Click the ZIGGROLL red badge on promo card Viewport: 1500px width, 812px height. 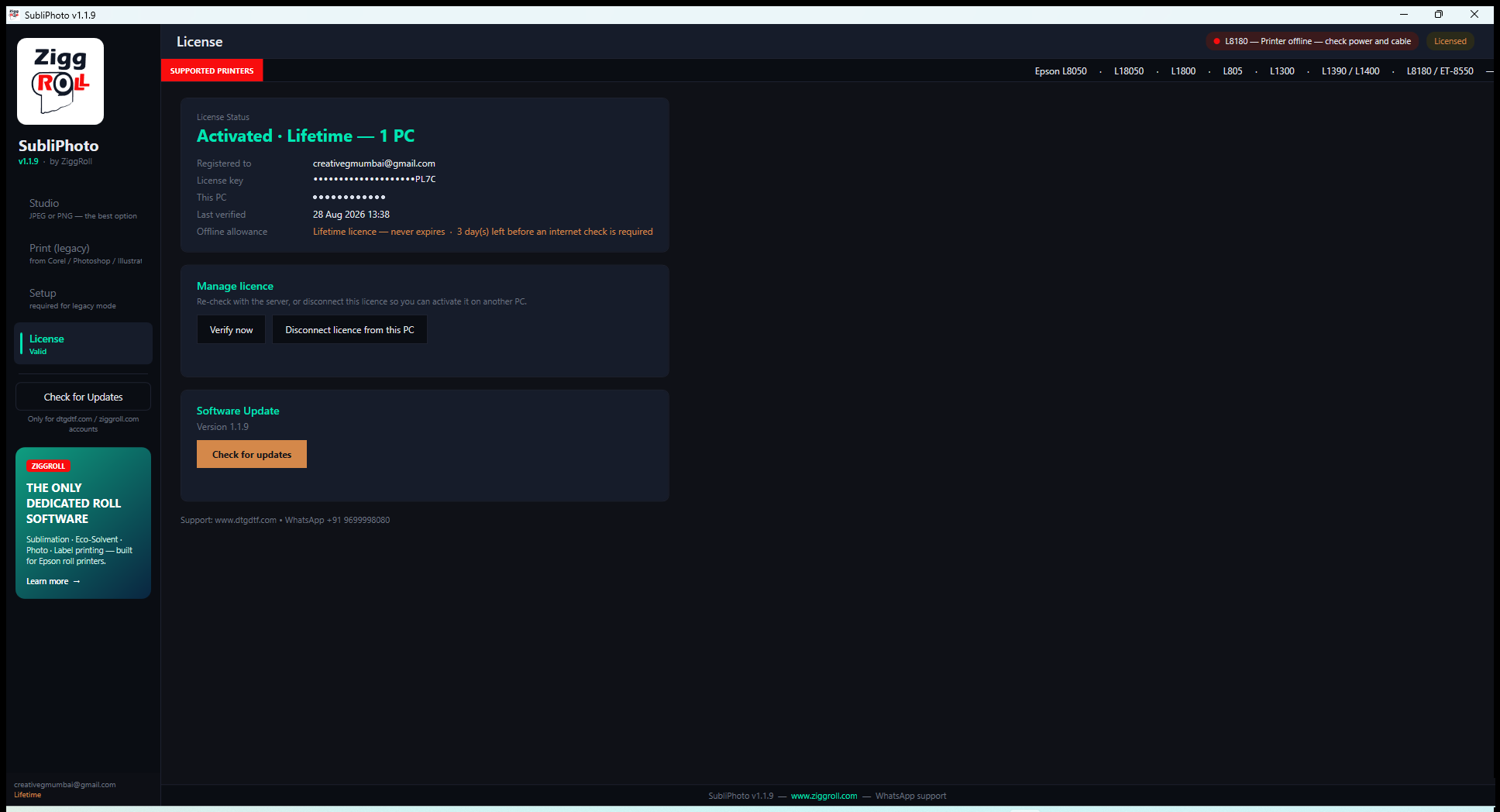tap(48, 466)
